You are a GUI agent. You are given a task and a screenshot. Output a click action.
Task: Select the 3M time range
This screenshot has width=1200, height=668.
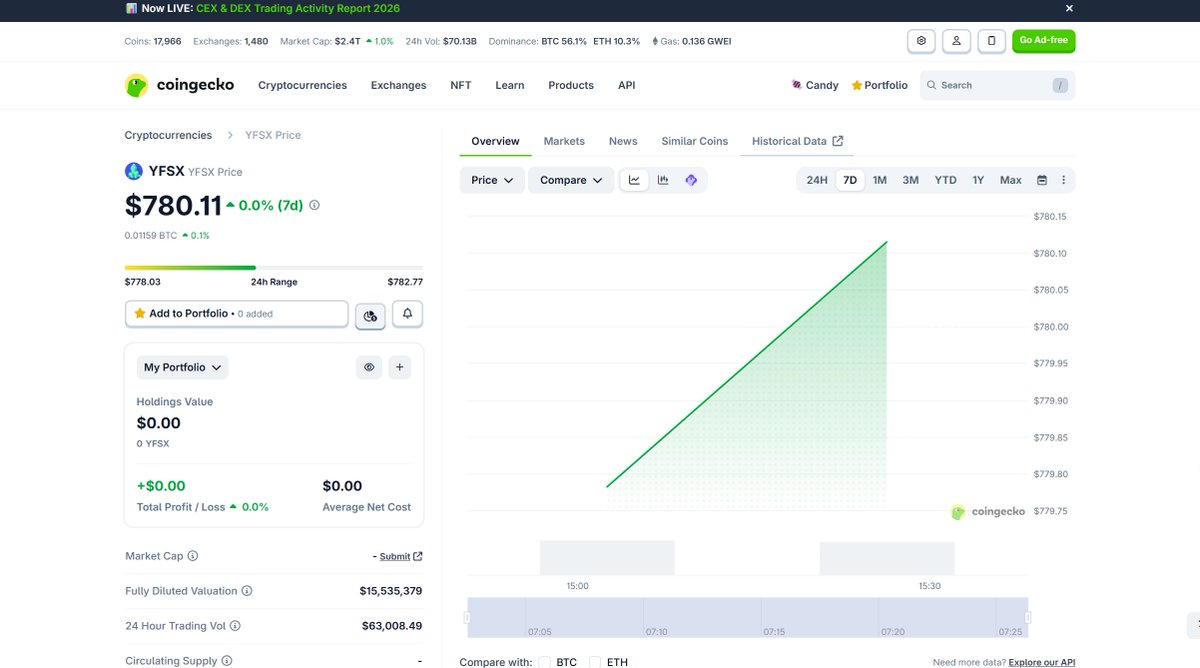pos(910,180)
